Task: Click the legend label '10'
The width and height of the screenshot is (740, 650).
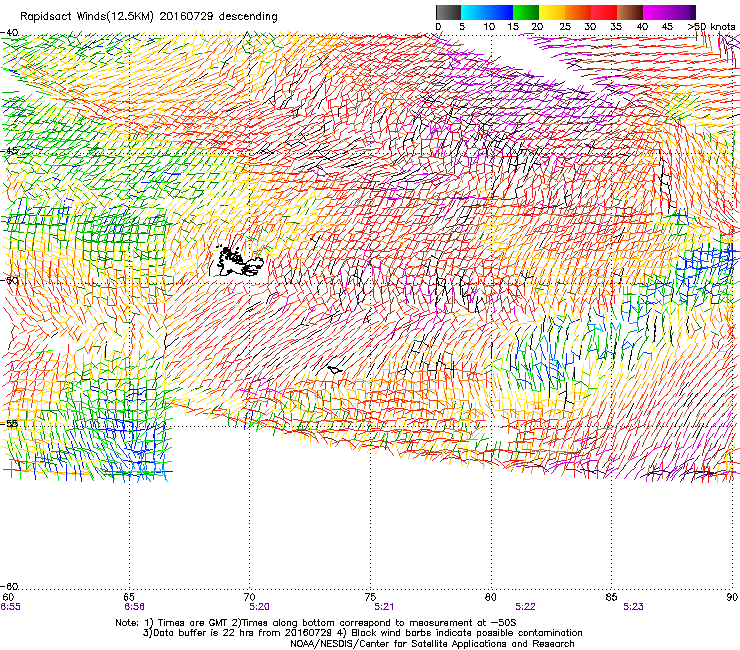Action: click(489, 27)
